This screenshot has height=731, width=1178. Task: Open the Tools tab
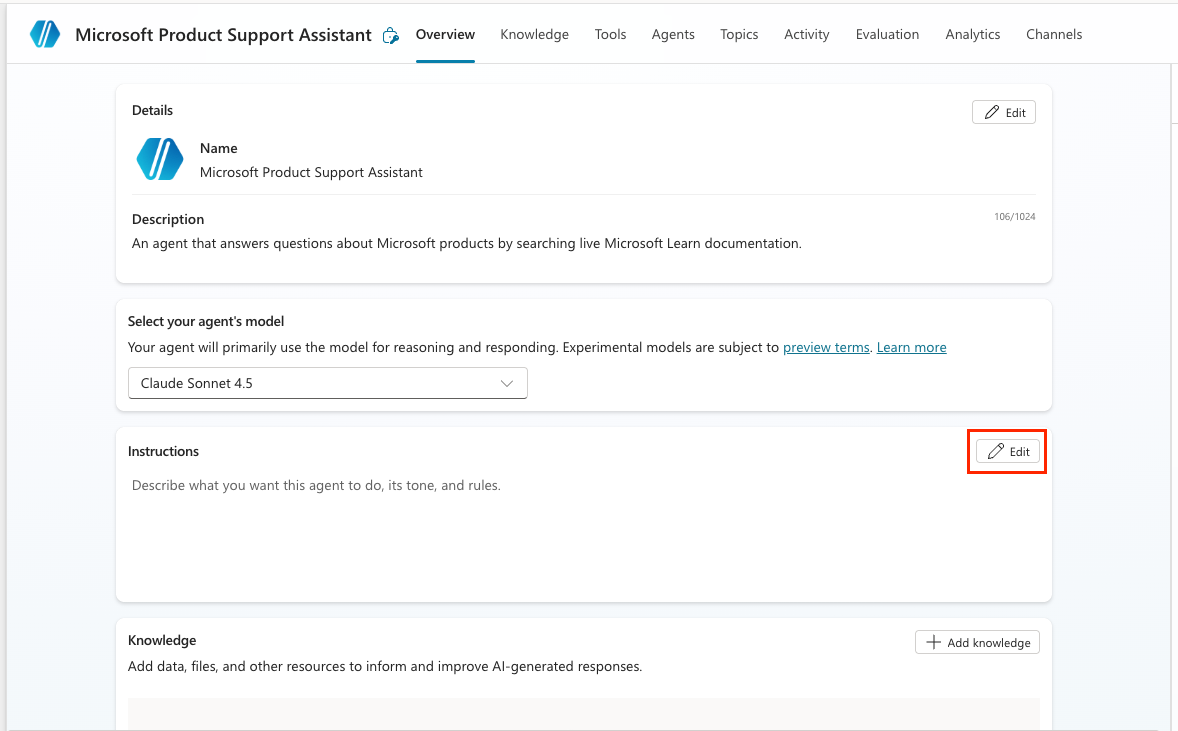click(x=610, y=34)
